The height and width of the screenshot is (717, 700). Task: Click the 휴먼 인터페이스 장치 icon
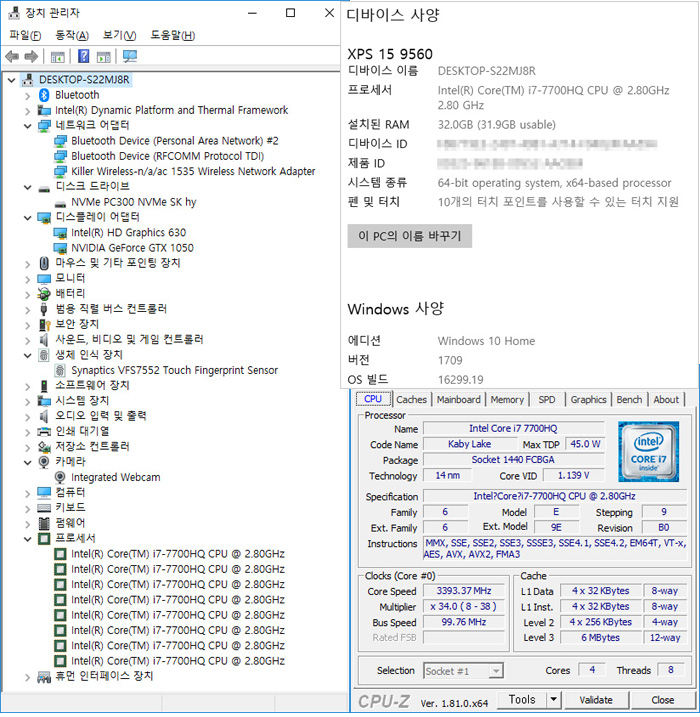point(44,677)
